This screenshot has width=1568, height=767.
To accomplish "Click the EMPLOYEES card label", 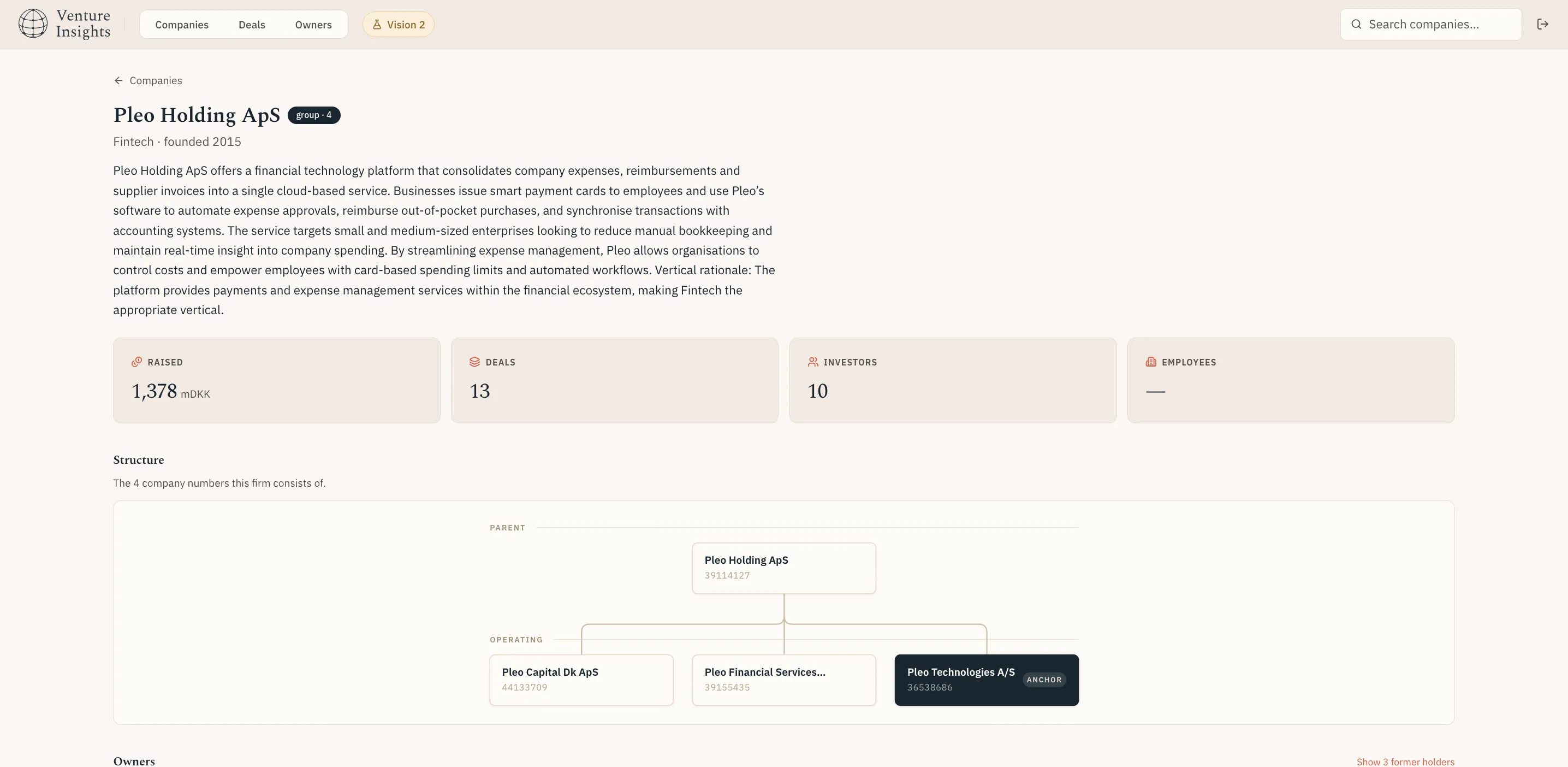I will 1189,363.
